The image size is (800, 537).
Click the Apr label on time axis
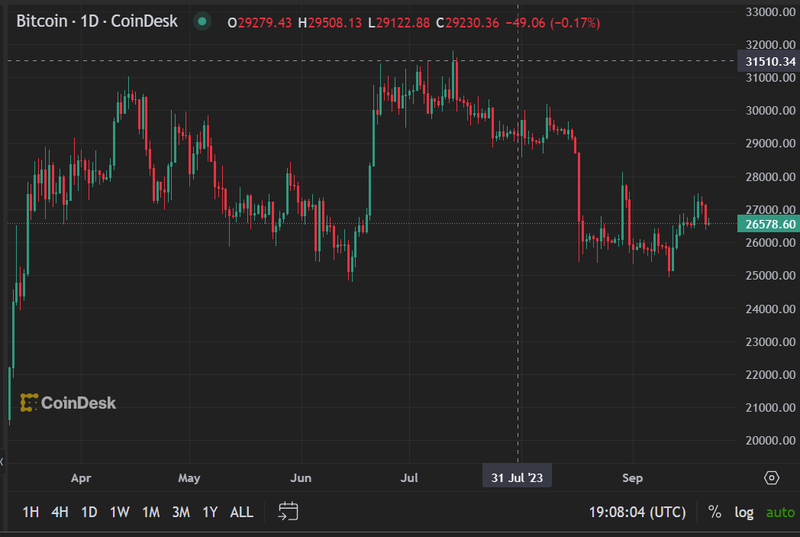pyautogui.click(x=81, y=478)
